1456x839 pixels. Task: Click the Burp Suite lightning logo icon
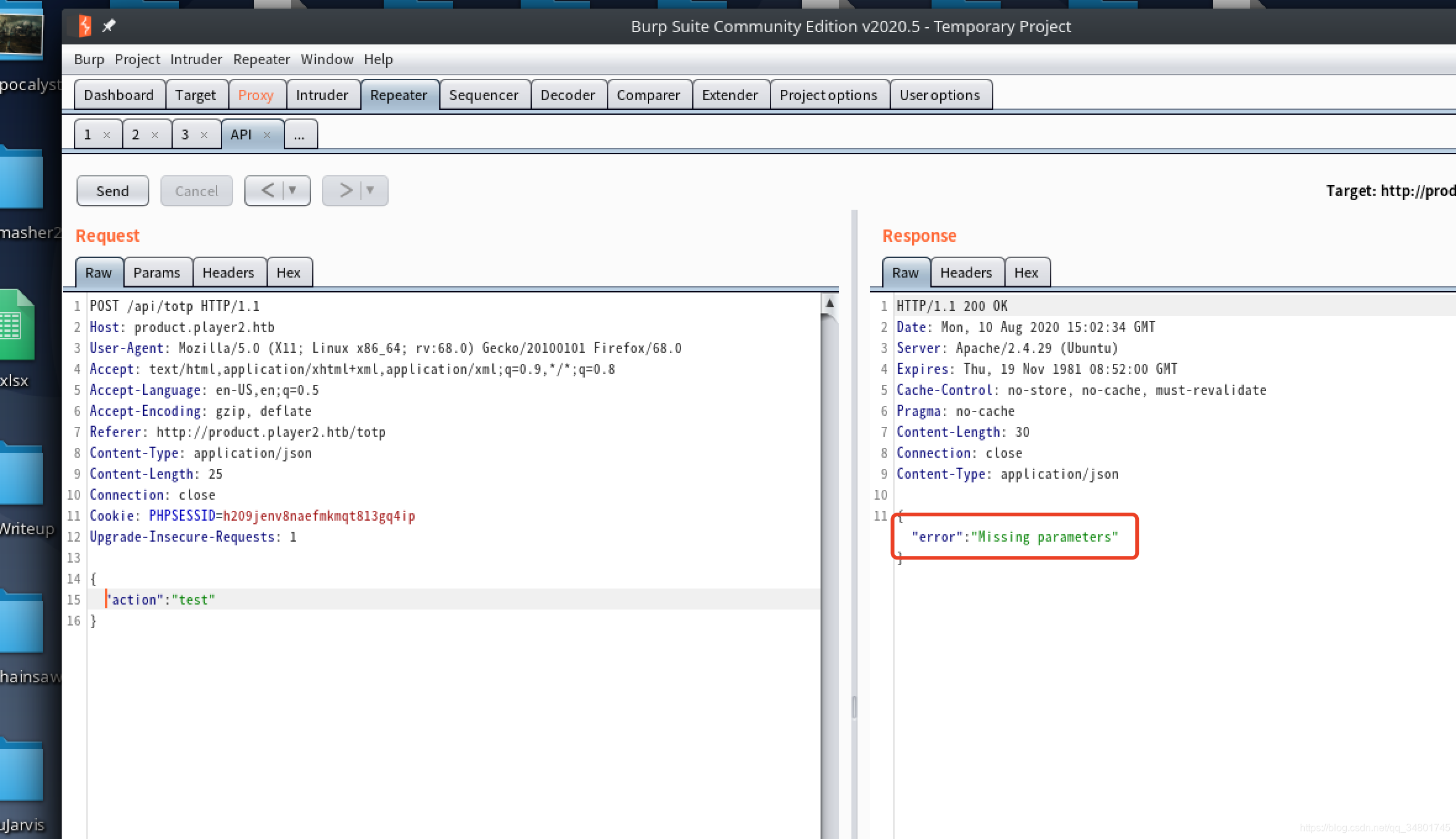point(85,26)
